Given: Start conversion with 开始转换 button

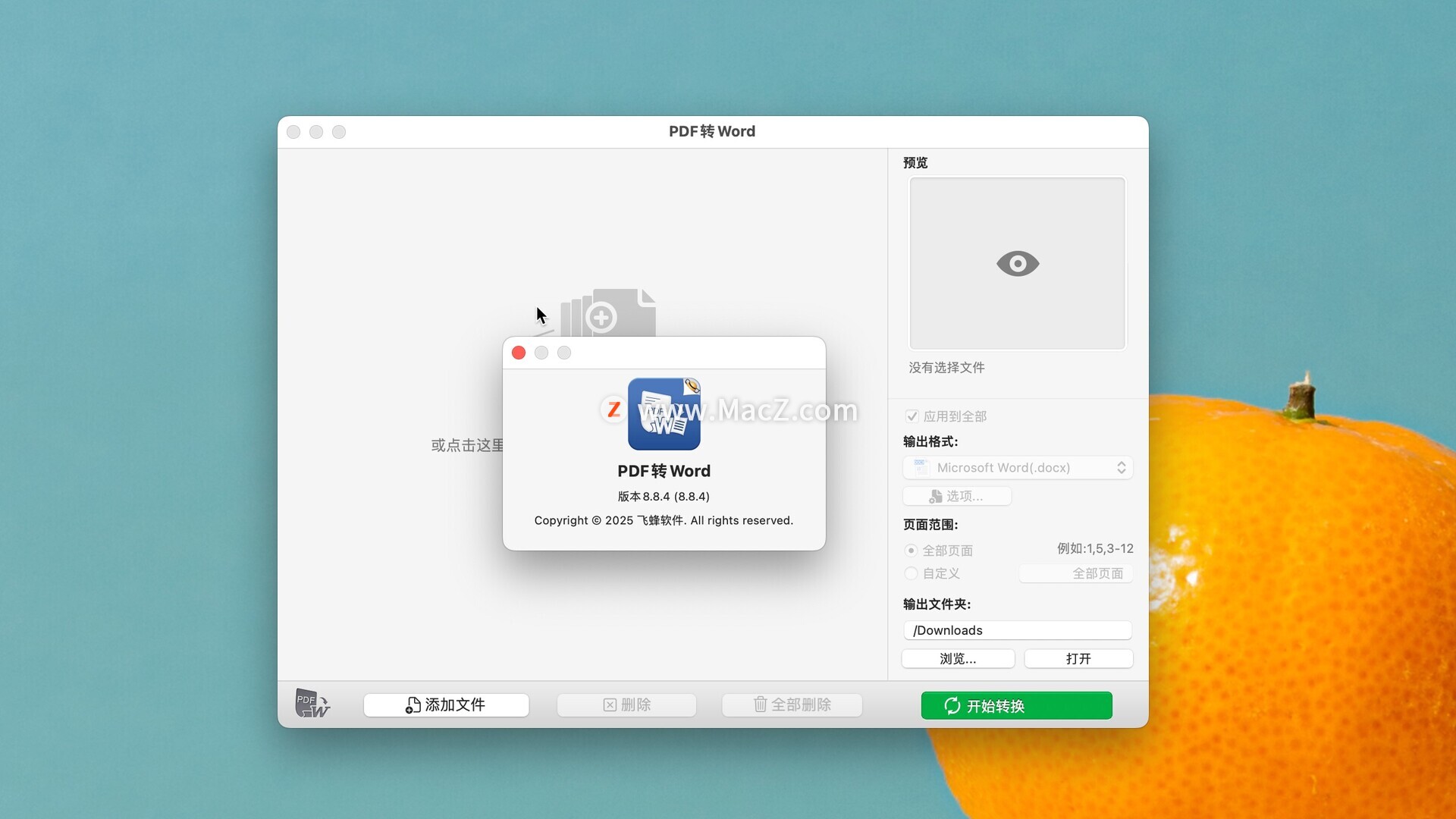Looking at the screenshot, I should coord(1016,705).
